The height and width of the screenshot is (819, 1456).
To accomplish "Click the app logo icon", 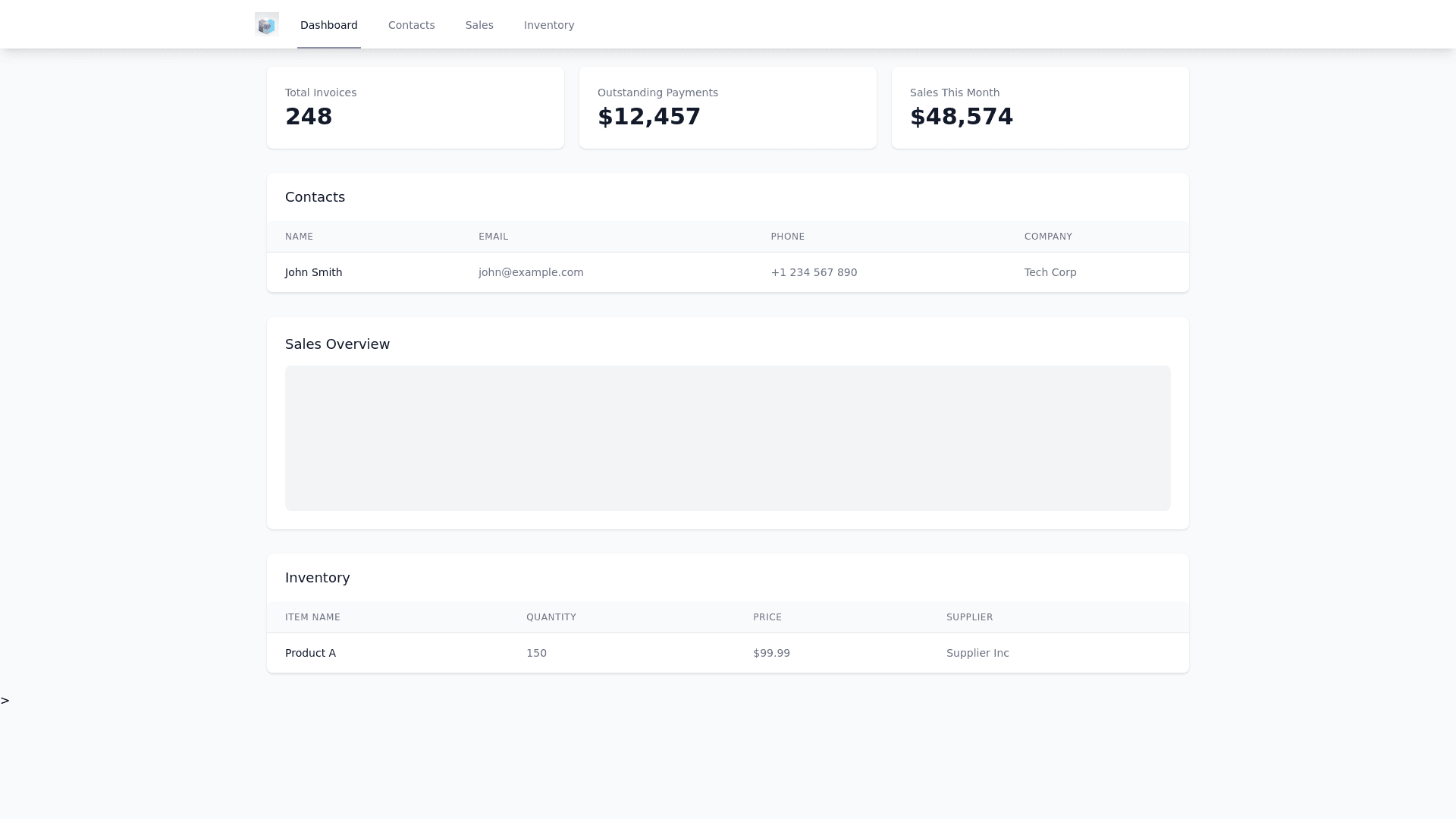I will (266, 25).
